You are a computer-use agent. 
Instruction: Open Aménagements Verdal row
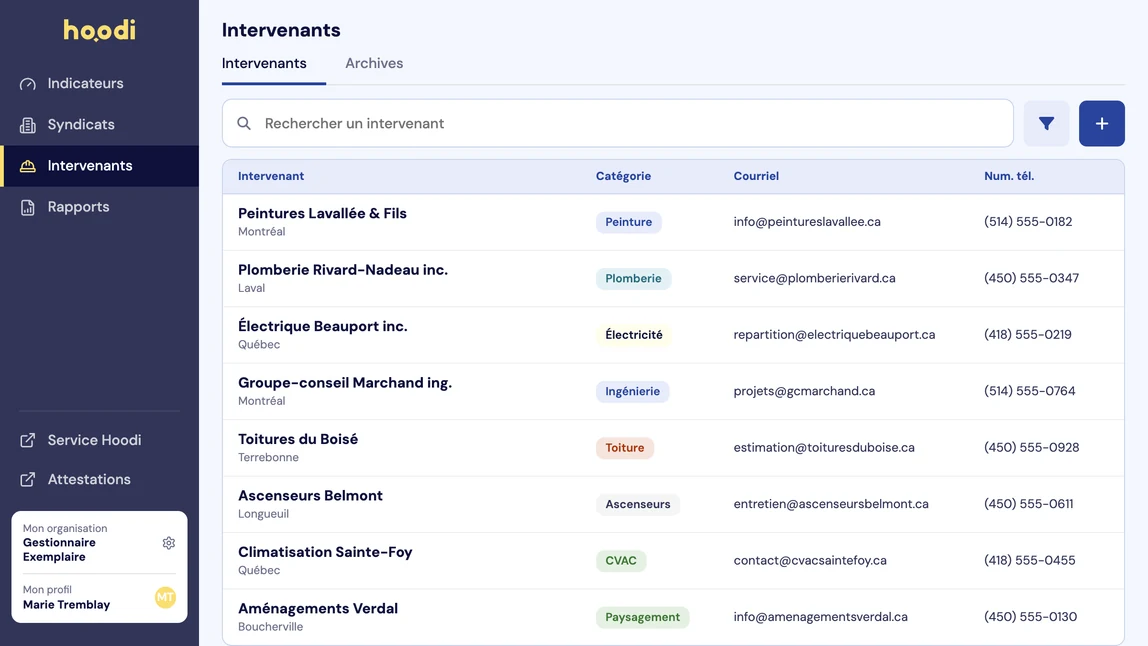point(674,617)
